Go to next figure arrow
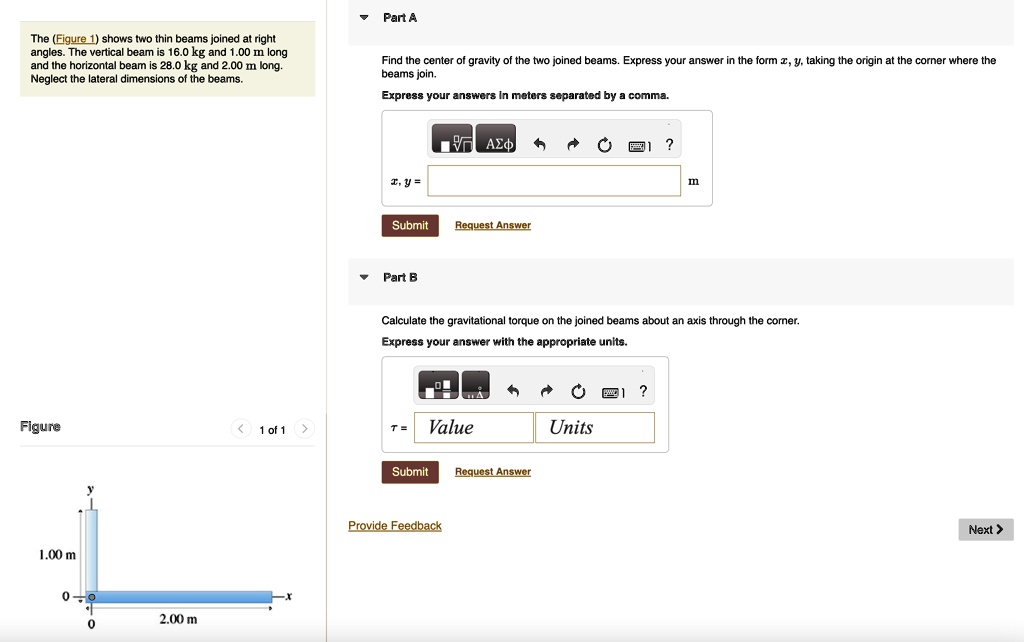This screenshot has width=1024, height=642. pyautogui.click(x=305, y=430)
